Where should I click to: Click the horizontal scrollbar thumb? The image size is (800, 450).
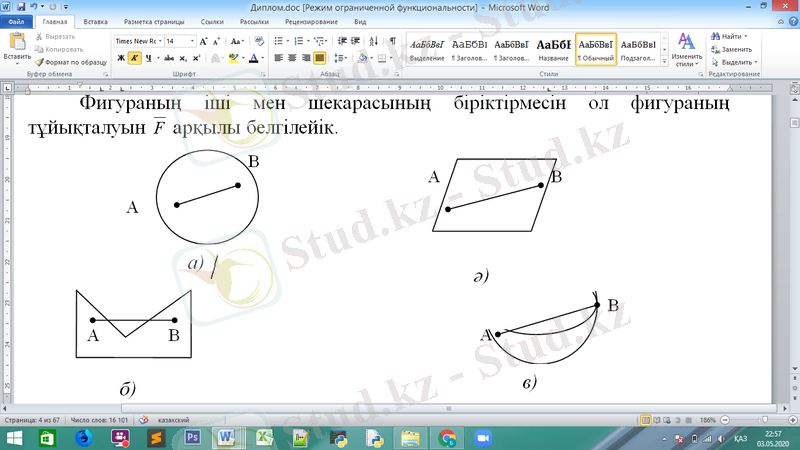click(449, 408)
